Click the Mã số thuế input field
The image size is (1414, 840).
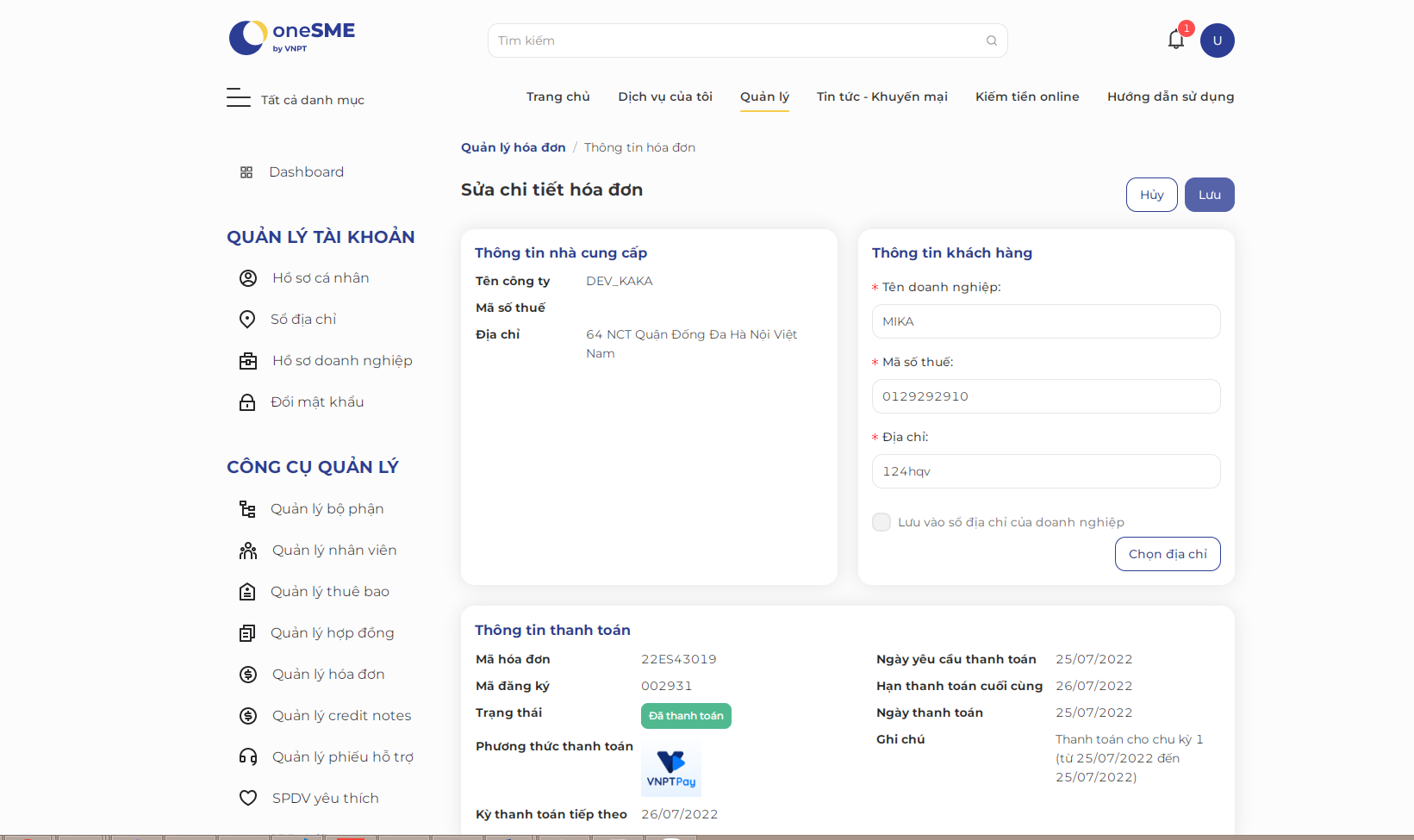1046,396
